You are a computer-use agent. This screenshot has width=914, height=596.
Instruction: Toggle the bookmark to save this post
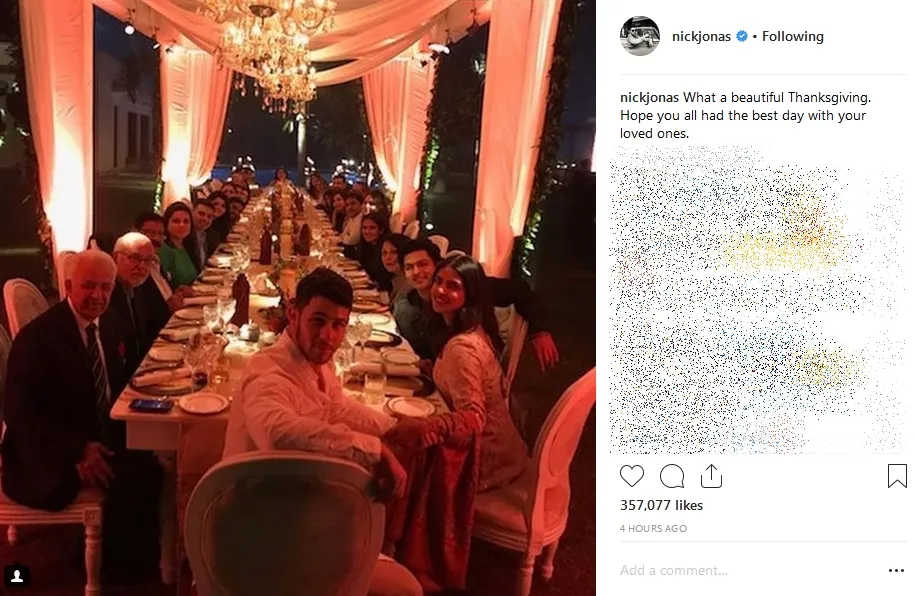click(897, 477)
